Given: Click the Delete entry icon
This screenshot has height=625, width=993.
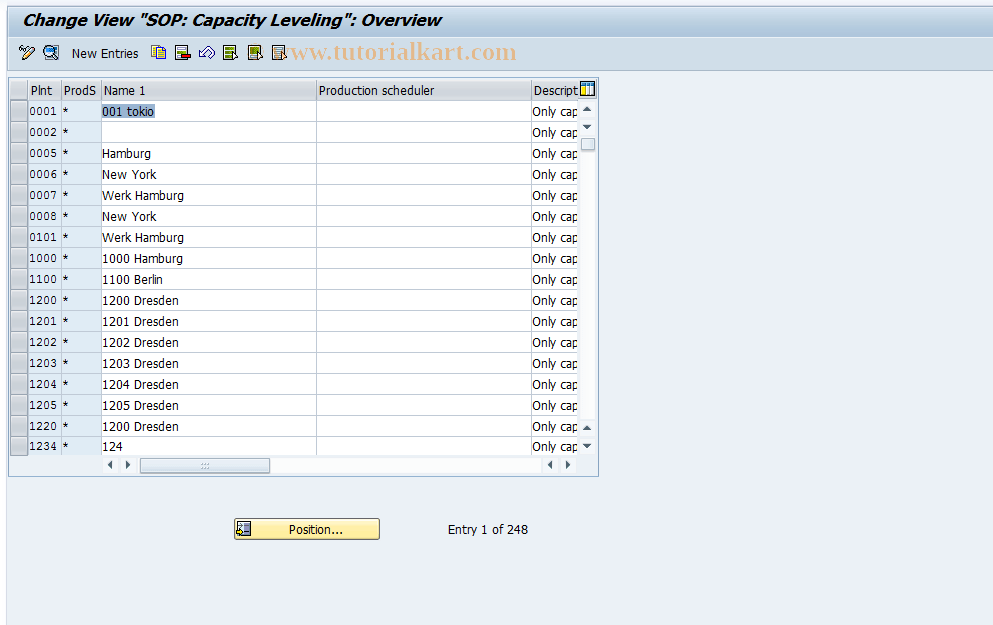Looking at the screenshot, I should [x=182, y=53].
